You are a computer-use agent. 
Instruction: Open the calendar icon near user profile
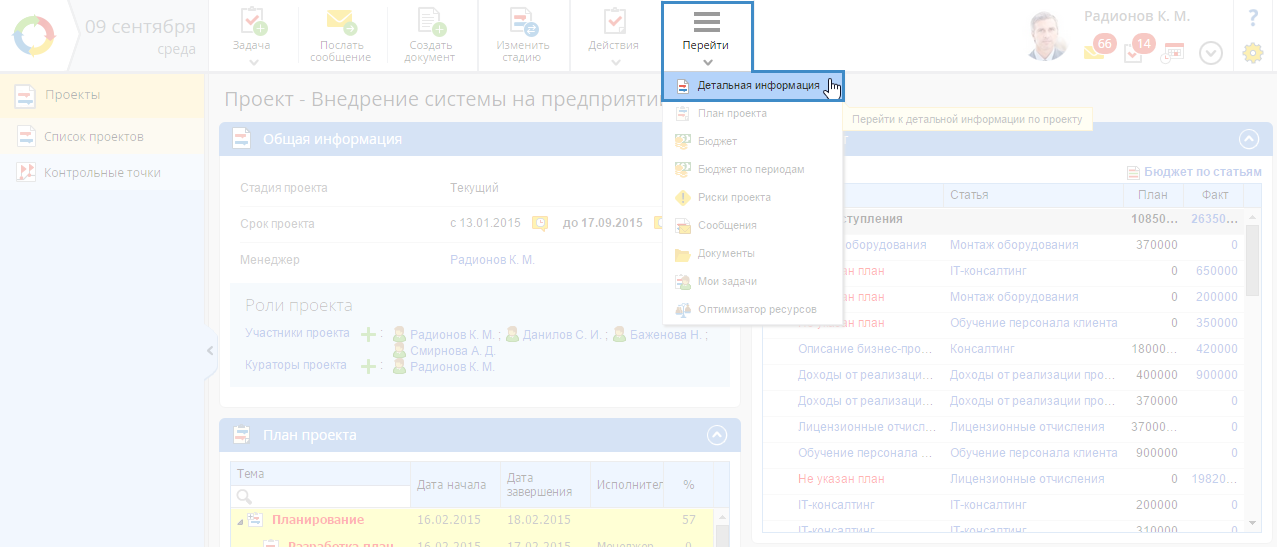[x=1172, y=53]
